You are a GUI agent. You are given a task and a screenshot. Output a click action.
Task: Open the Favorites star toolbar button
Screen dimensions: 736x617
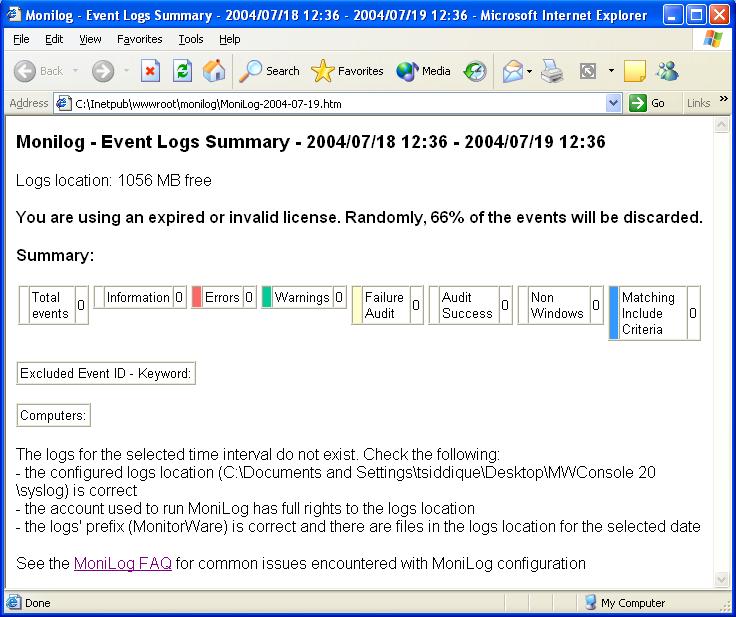tap(347, 71)
